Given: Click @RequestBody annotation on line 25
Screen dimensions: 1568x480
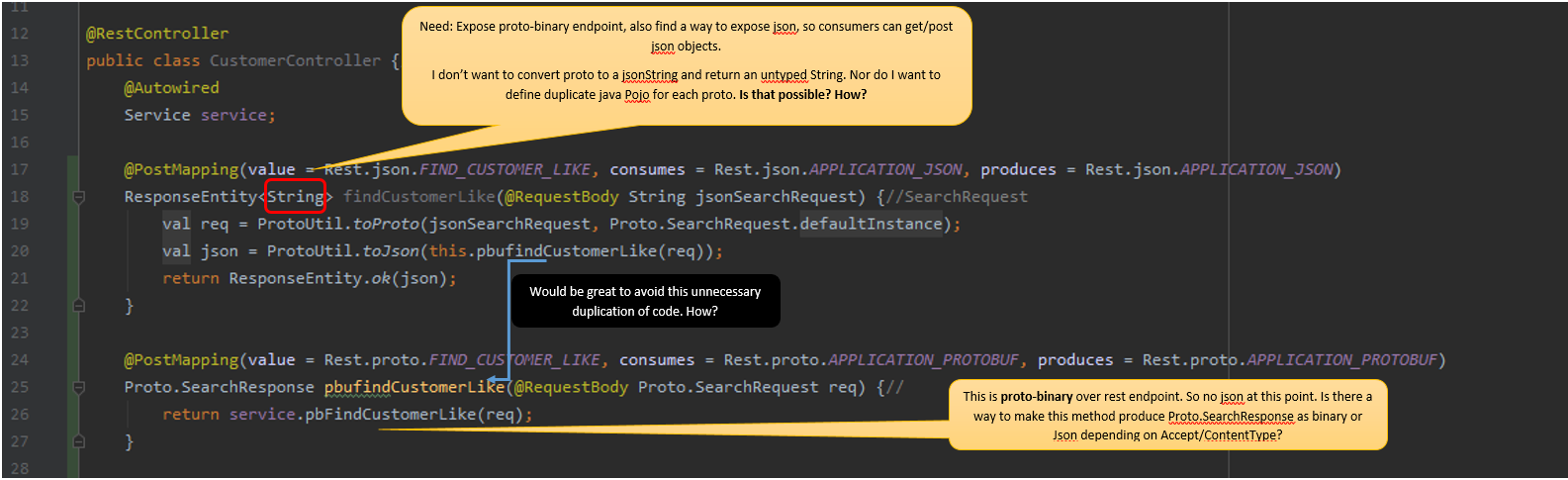Looking at the screenshot, I should point(571,387).
